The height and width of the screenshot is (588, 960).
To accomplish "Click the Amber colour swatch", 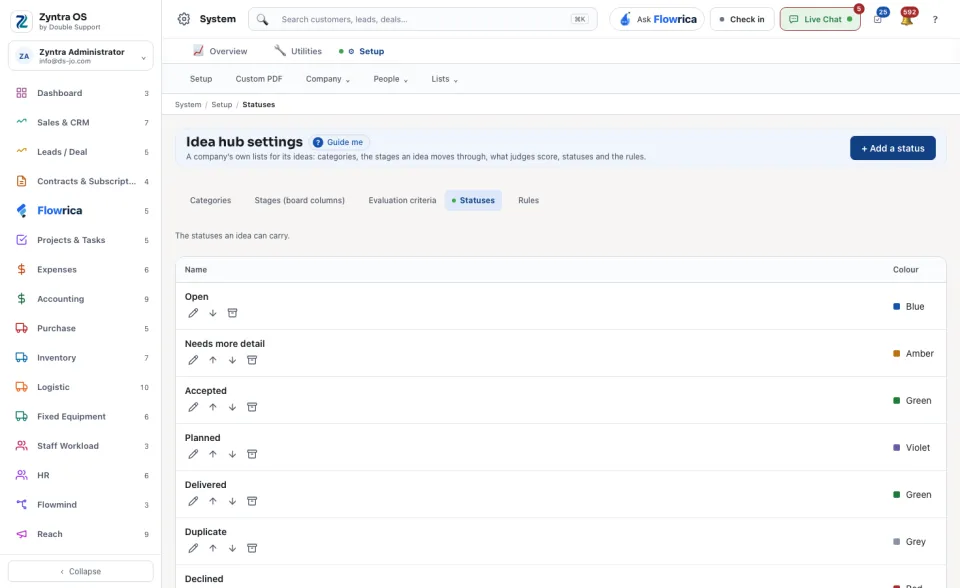I will [896, 353].
